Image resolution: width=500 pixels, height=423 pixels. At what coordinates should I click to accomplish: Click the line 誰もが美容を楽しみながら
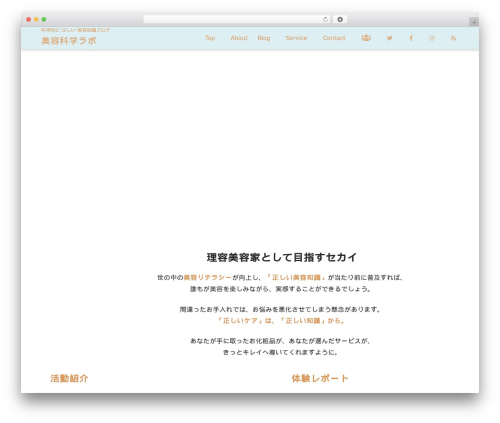point(280,289)
